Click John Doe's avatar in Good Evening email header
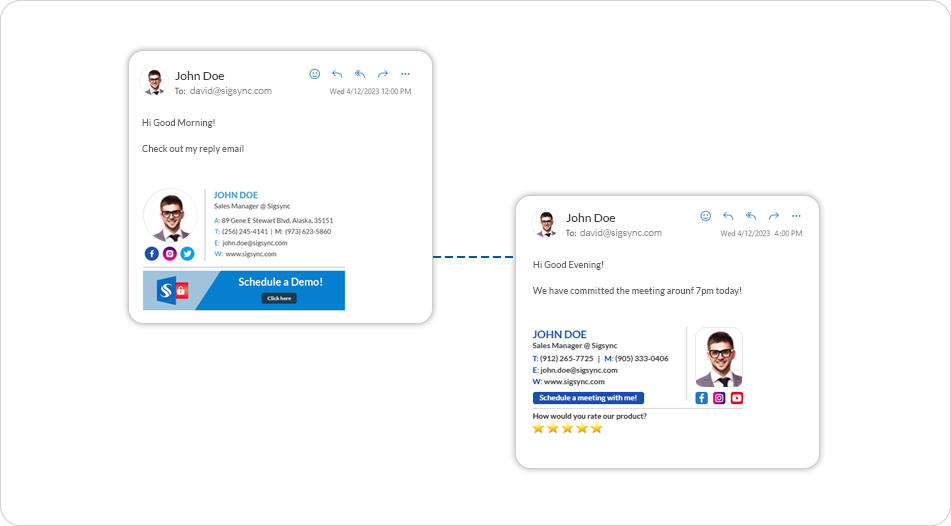The height and width of the screenshot is (526, 951). pyautogui.click(x=546, y=224)
